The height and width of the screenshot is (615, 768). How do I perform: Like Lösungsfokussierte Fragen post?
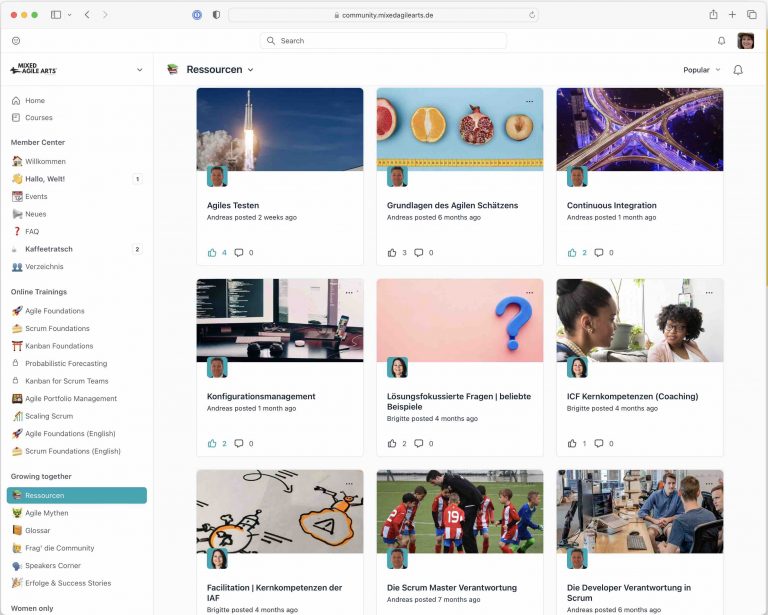tap(392, 444)
